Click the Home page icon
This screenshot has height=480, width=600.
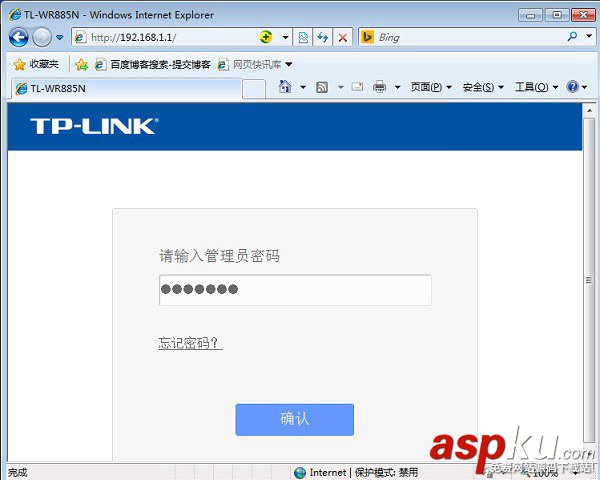[285, 87]
